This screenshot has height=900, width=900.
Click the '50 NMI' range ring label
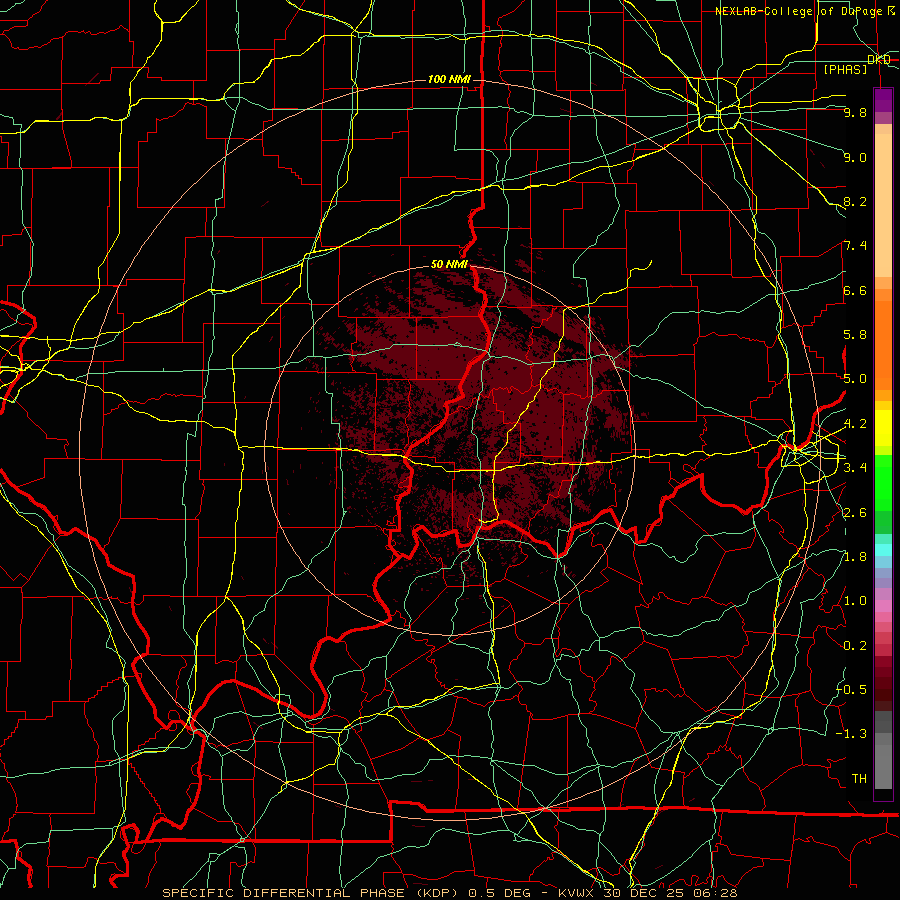(449, 264)
